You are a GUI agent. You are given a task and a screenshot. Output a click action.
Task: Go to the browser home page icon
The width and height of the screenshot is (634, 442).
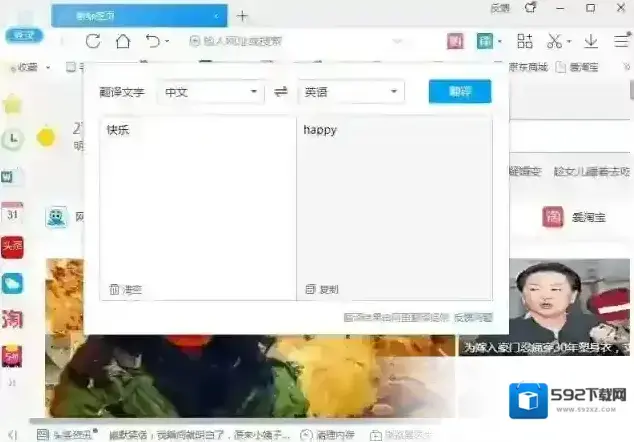coord(122,41)
